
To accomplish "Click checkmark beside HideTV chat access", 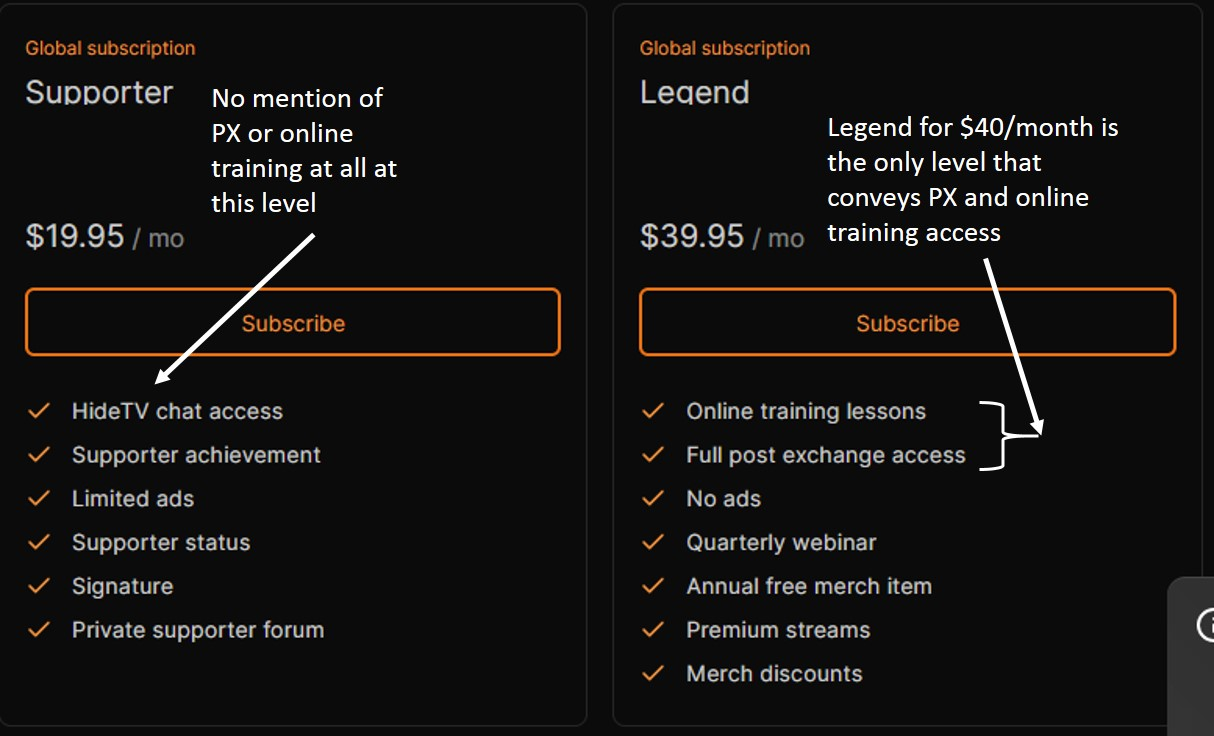I will tap(39, 411).
